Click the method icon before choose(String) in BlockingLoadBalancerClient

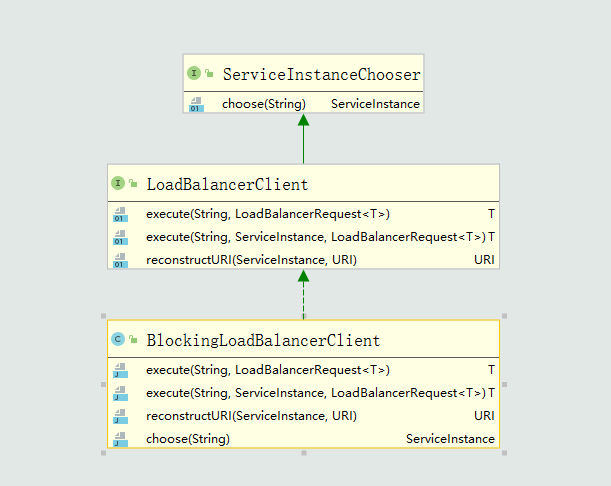[120, 439]
